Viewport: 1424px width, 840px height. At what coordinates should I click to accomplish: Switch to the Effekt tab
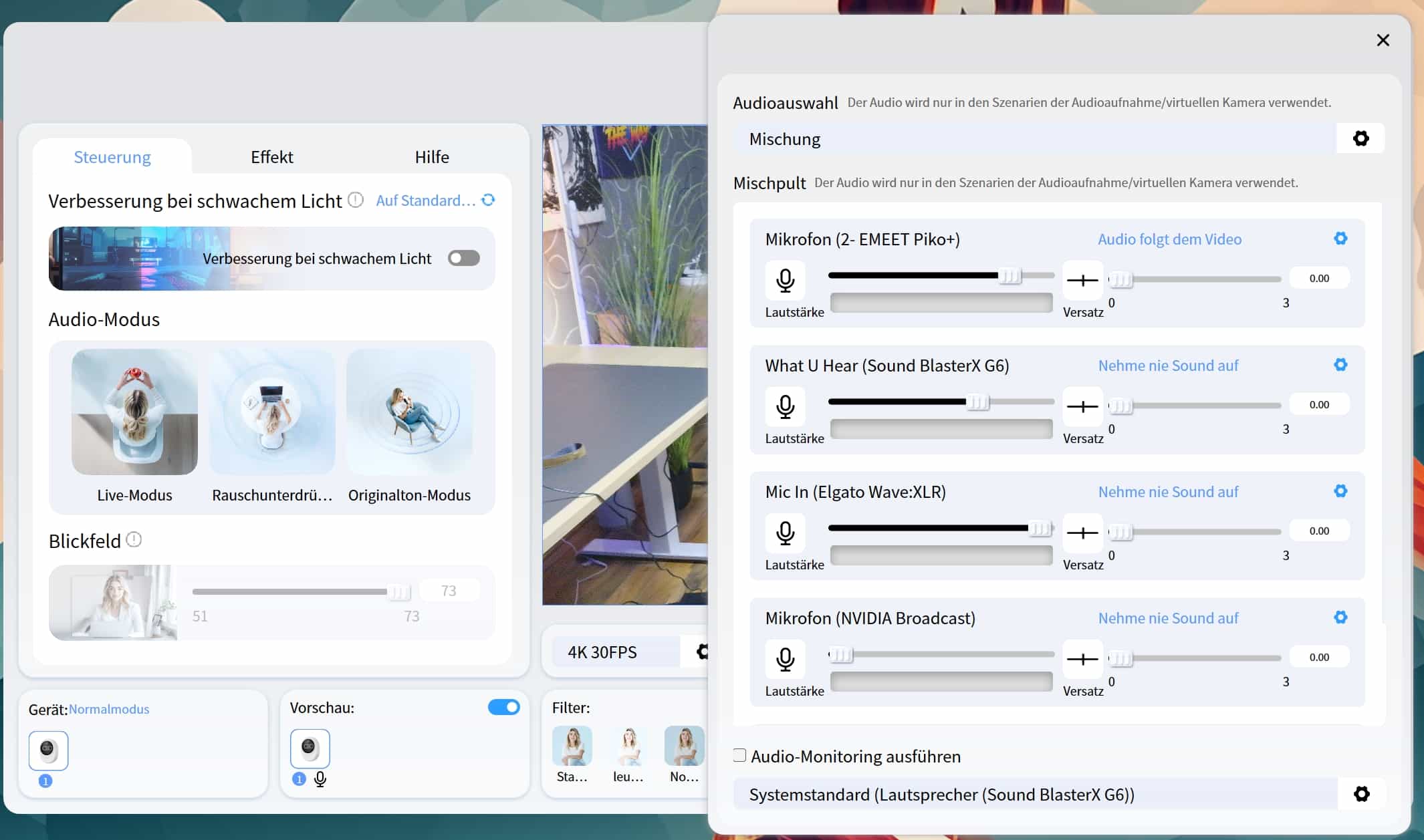[271, 157]
